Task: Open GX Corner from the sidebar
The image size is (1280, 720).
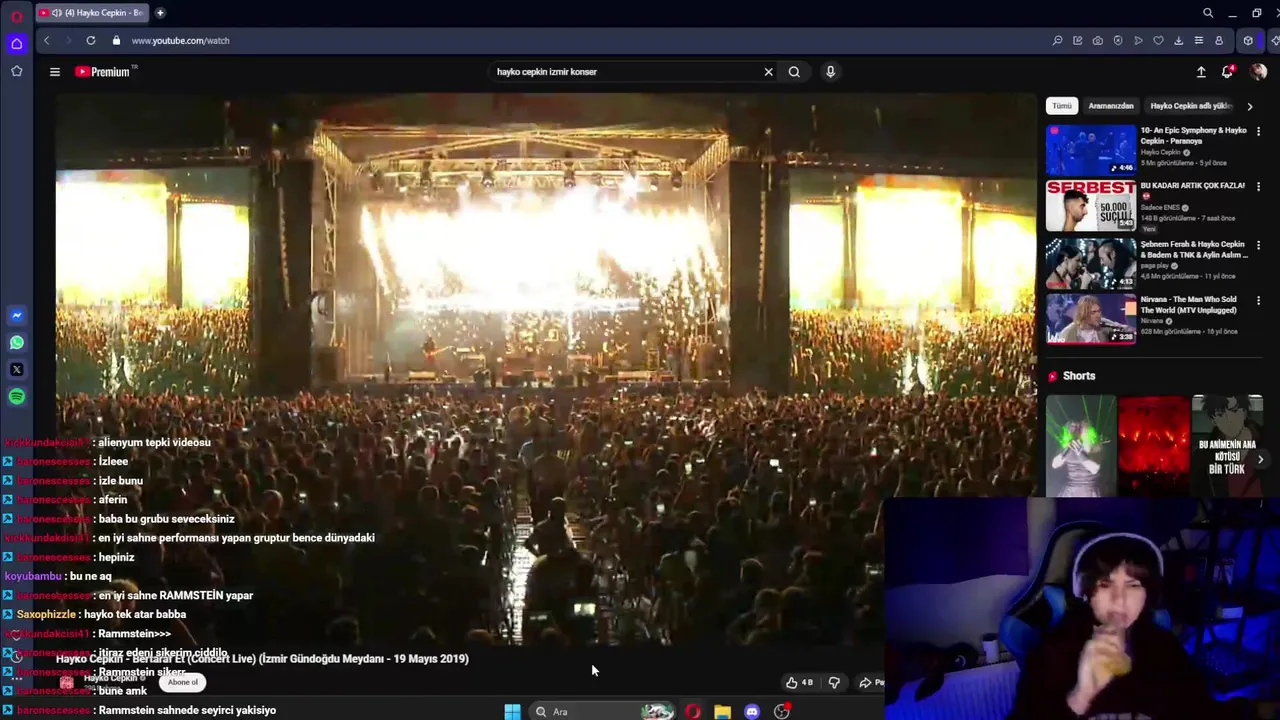Action: (x=16, y=43)
